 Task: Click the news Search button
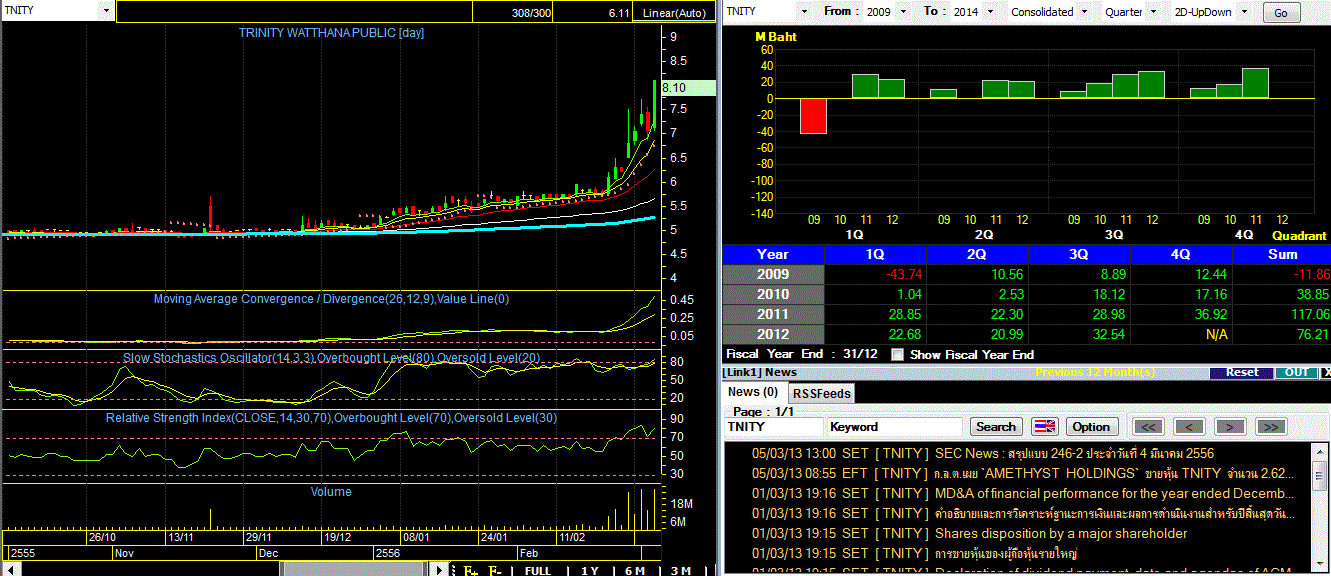coord(996,427)
